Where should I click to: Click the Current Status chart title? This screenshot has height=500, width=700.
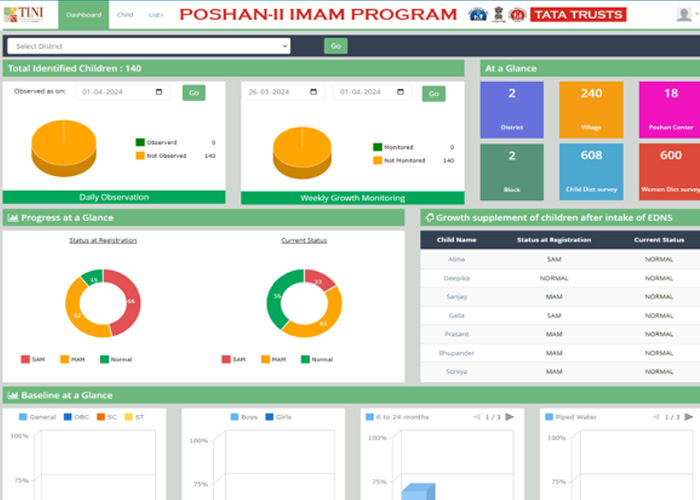(304, 240)
